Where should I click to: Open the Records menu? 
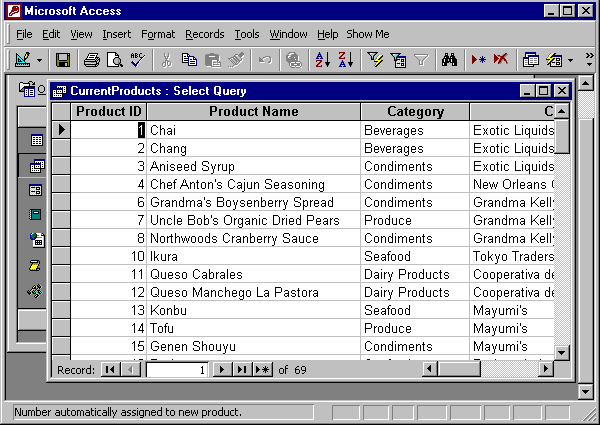(x=205, y=34)
